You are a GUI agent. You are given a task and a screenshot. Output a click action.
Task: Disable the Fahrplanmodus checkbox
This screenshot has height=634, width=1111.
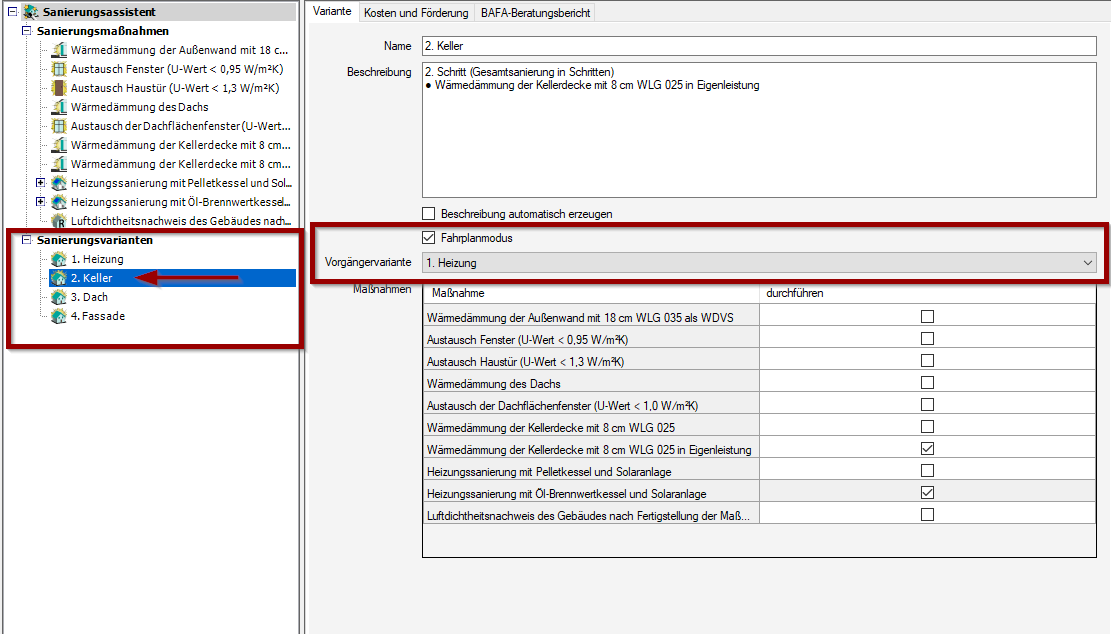429,238
